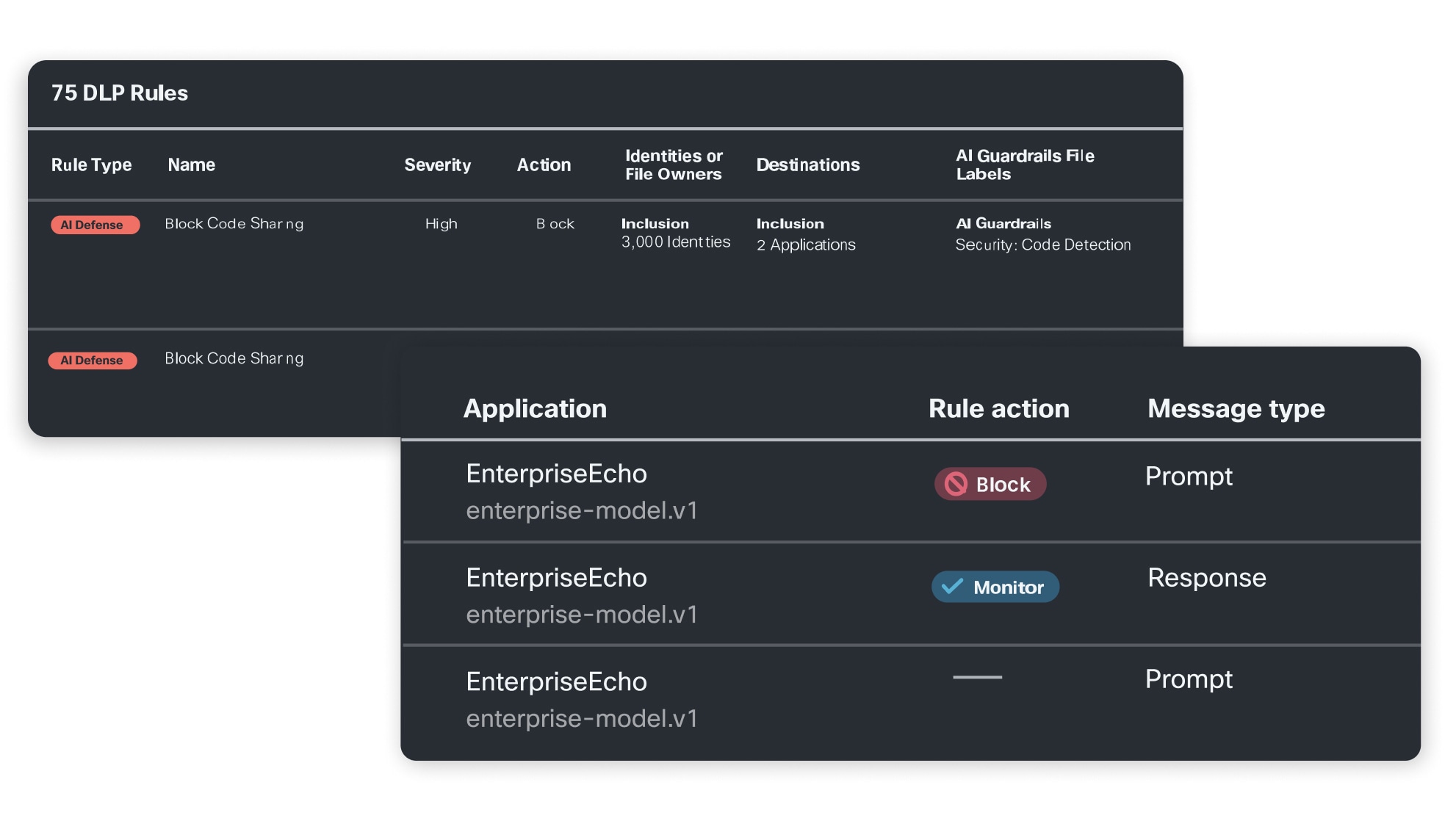Image resolution: width=1456 pixels, height=818 pixels.
Task: Toggle the High severity indicator
Action: click(441, 224)
